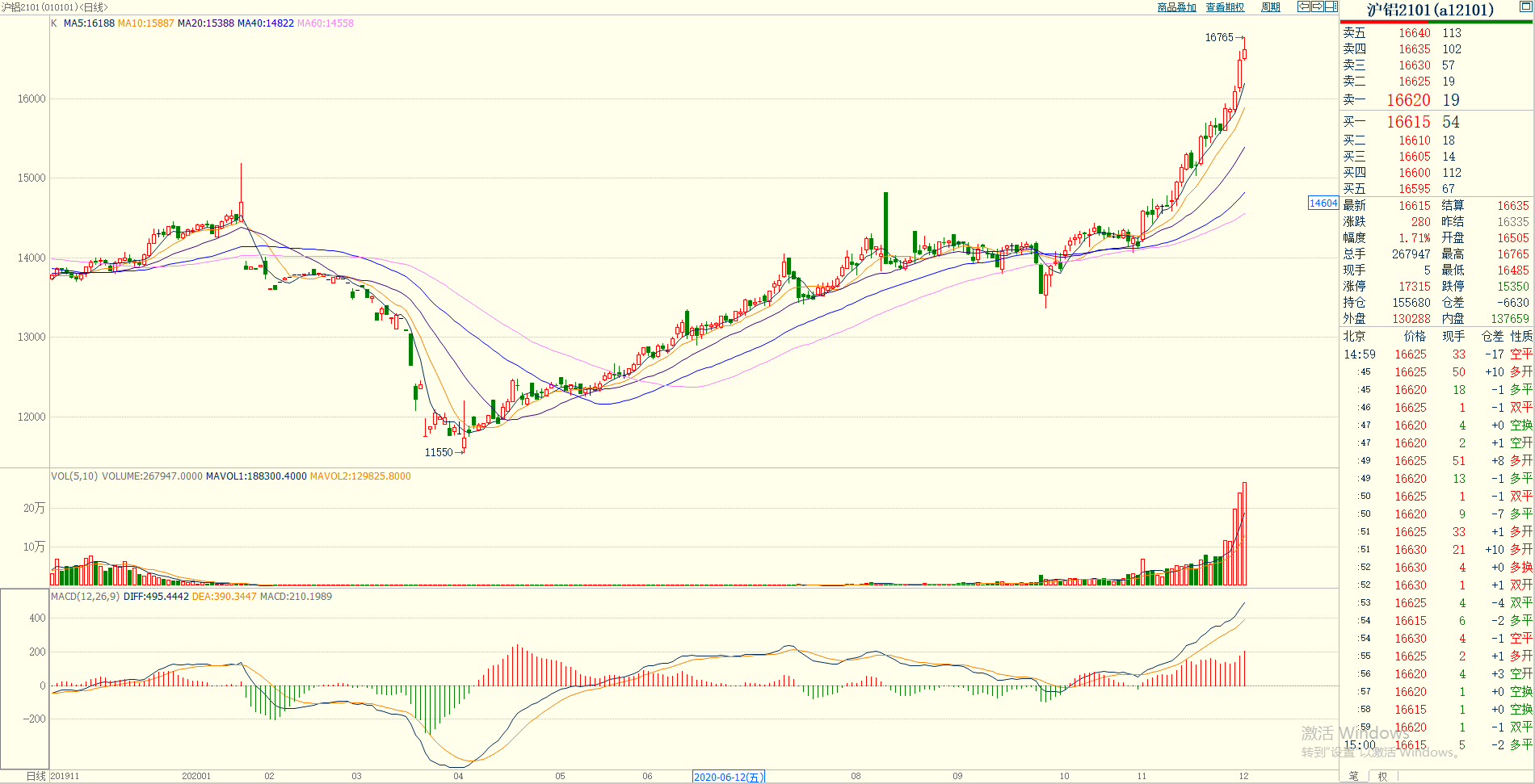Click the 幅度 change percent 1.71%

1415,238
